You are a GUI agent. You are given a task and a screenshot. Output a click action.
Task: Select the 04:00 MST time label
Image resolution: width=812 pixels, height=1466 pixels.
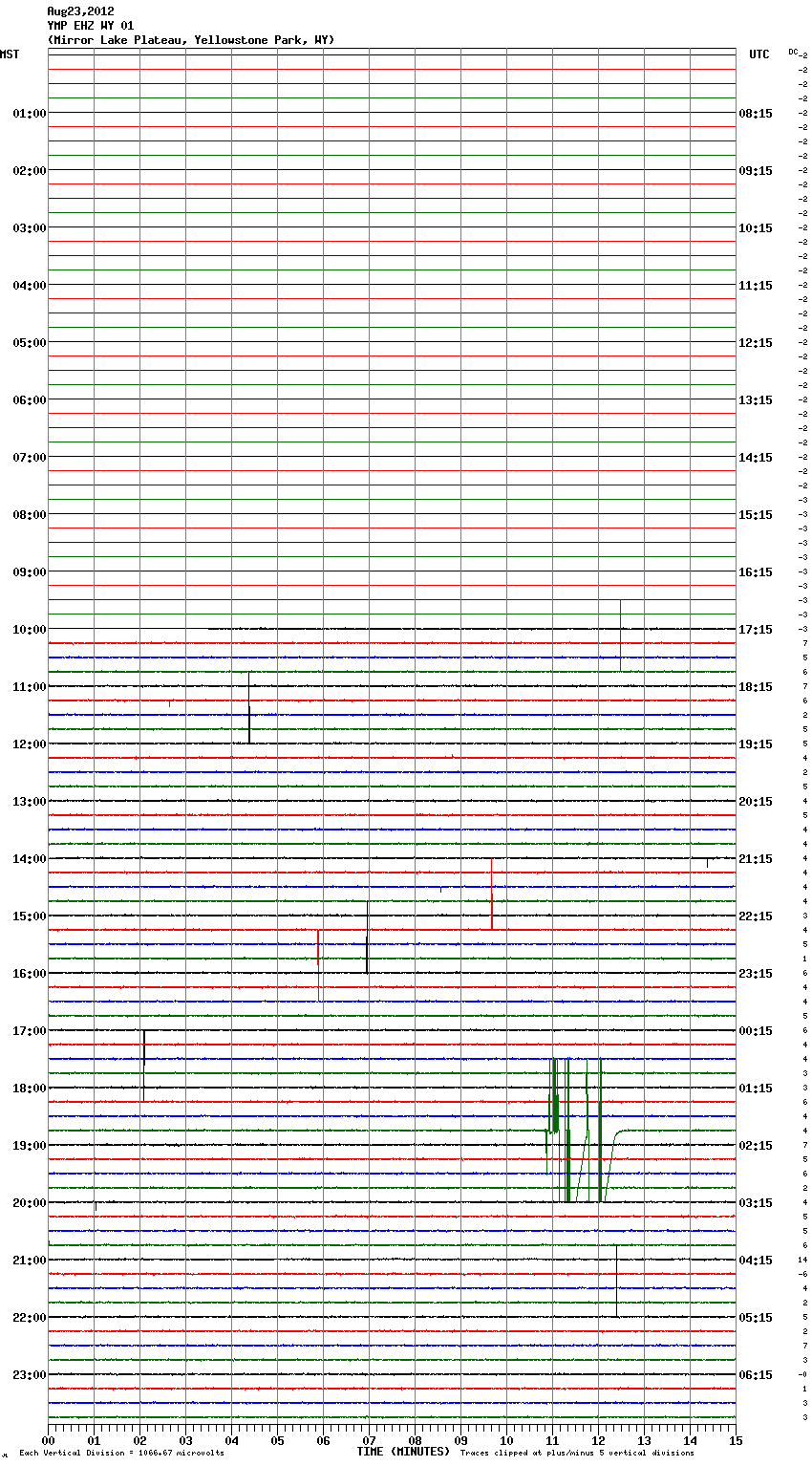[x=29, y=286]
